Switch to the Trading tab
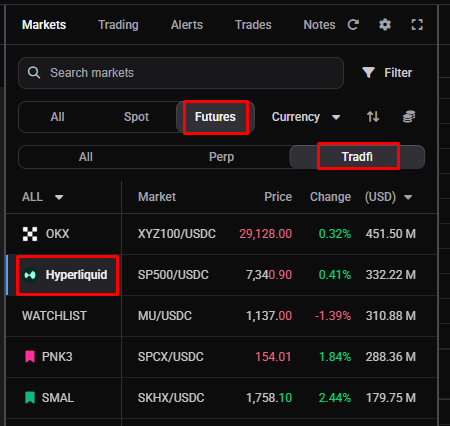The height and width of the screenshot is (426, 450). point(118,25)
